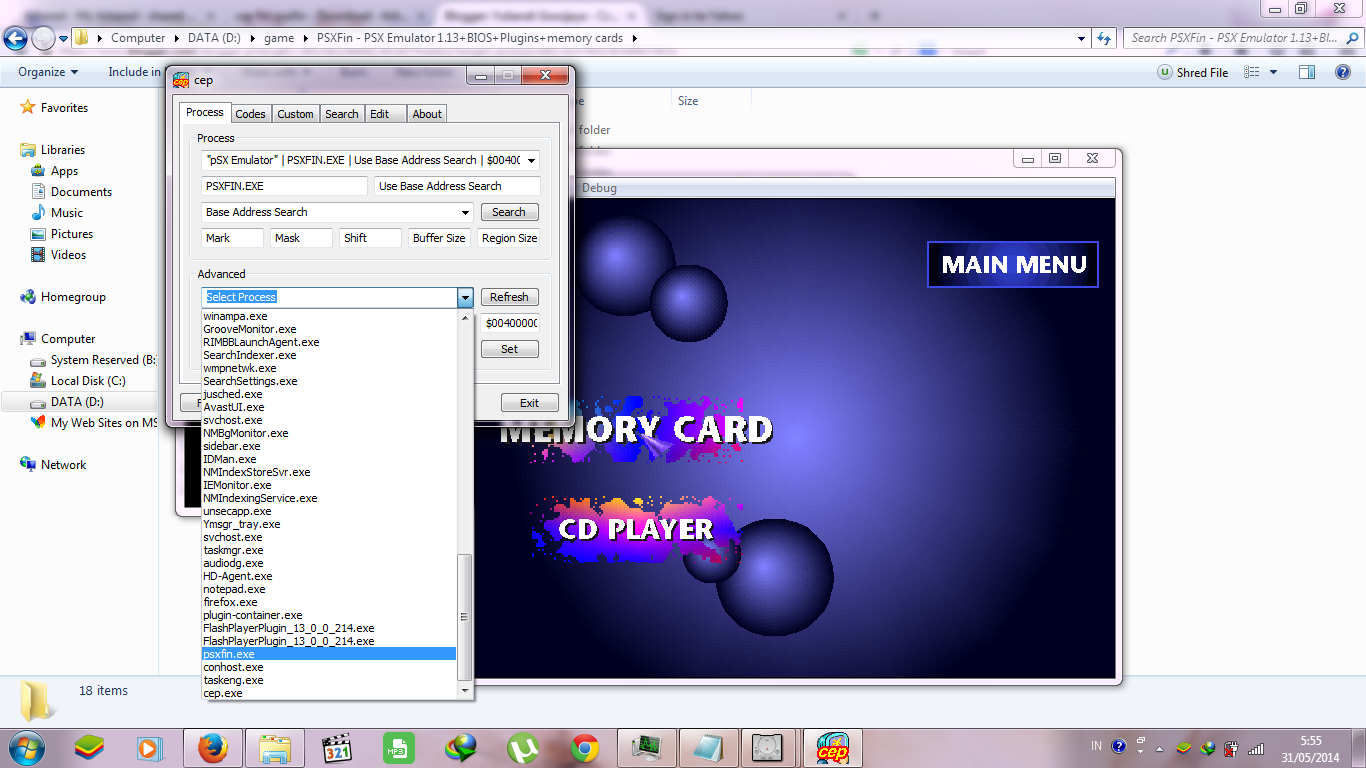1366x768 pixels.
Task: Switch to the Codes tab
Action: click(x=250, y=113)
